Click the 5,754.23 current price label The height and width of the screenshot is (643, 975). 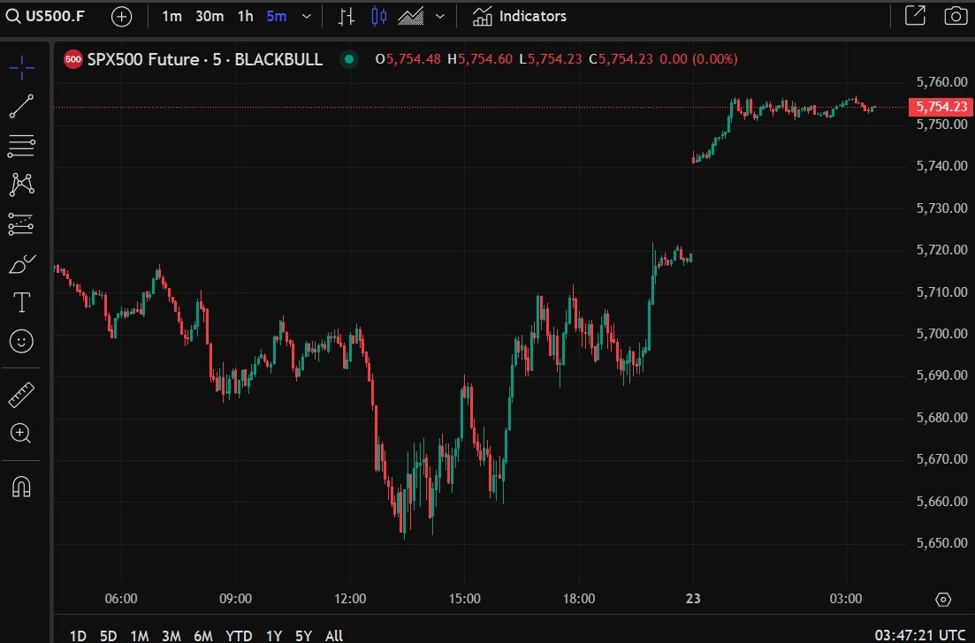pyautogui.click(x=939, y=107)
